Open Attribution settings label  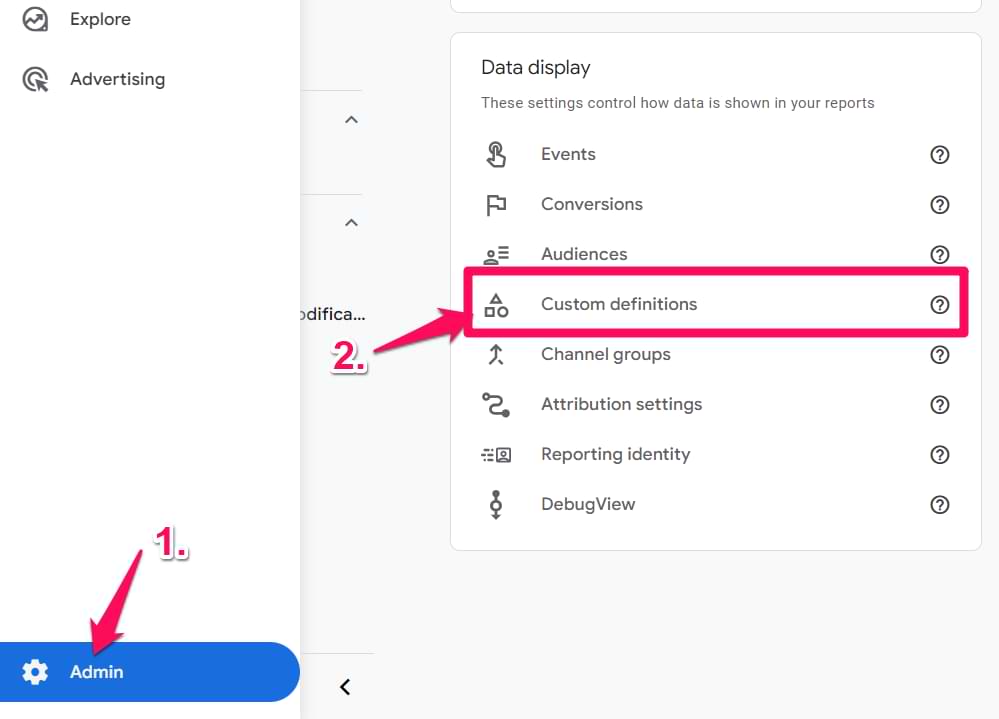pos(621,404)
